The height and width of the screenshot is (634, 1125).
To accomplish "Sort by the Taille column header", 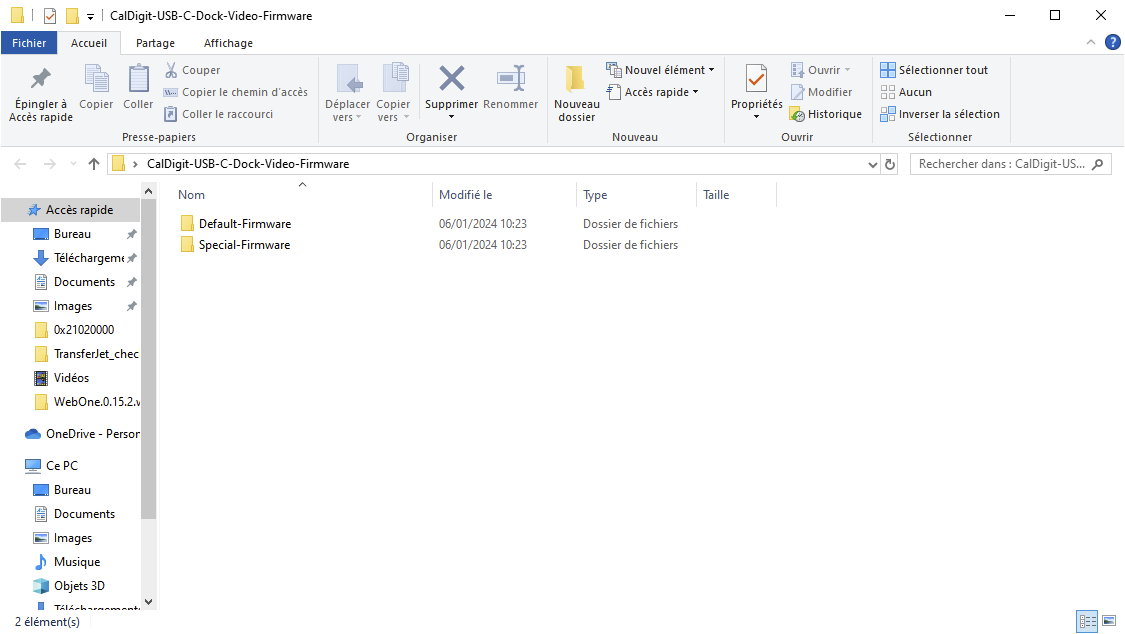I will [x=736, y=195].
